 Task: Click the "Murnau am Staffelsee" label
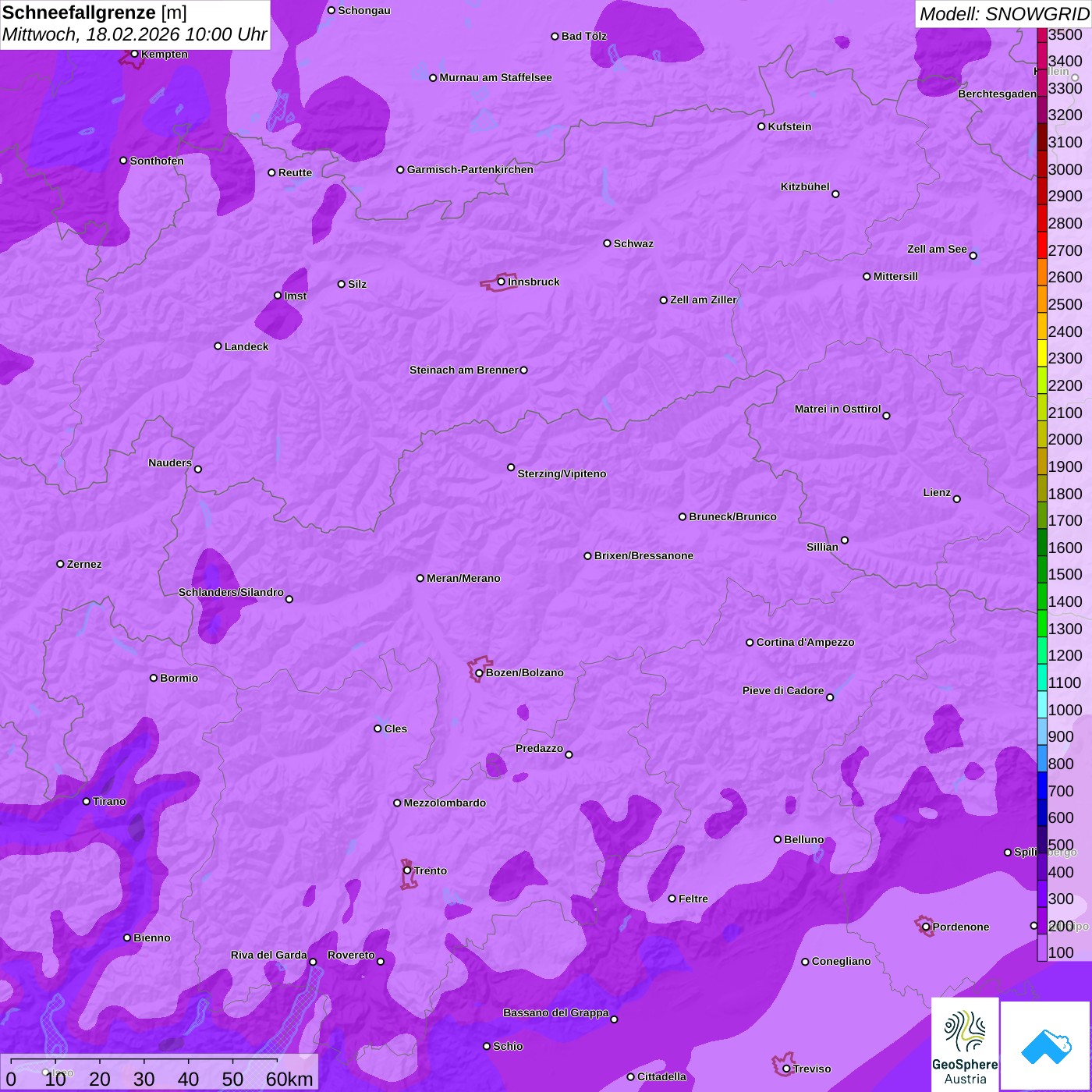click(x=495, y=77)
